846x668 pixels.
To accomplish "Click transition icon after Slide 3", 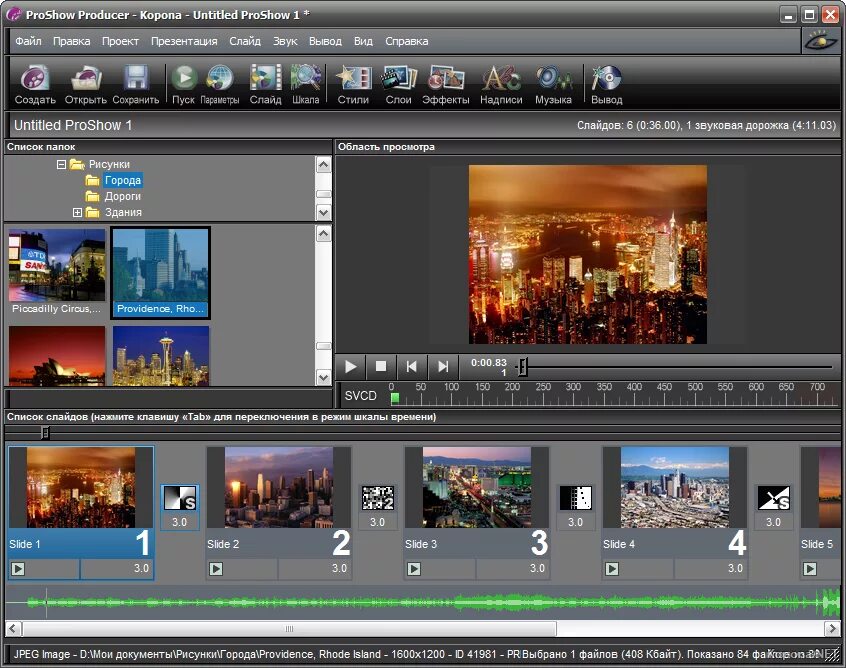I will click(x=575, y=498).
